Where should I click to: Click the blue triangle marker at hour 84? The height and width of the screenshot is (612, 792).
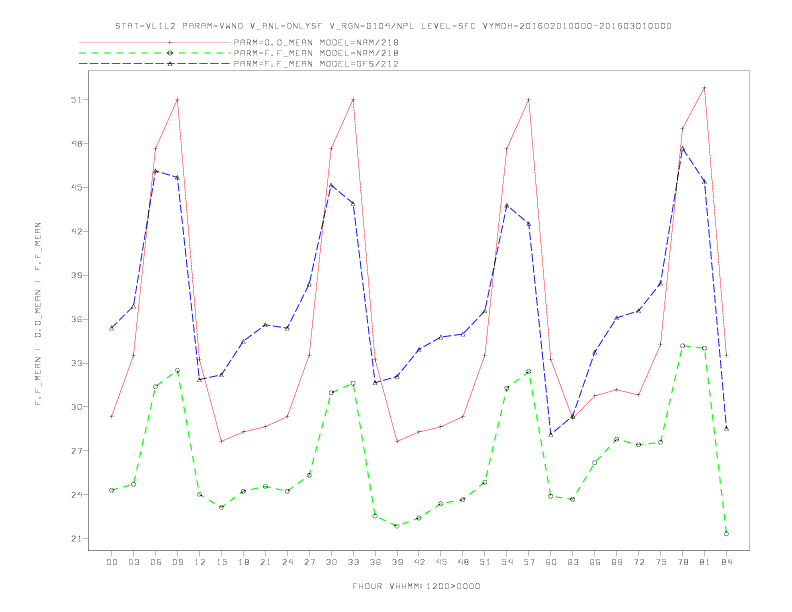(x=726, y=428)
